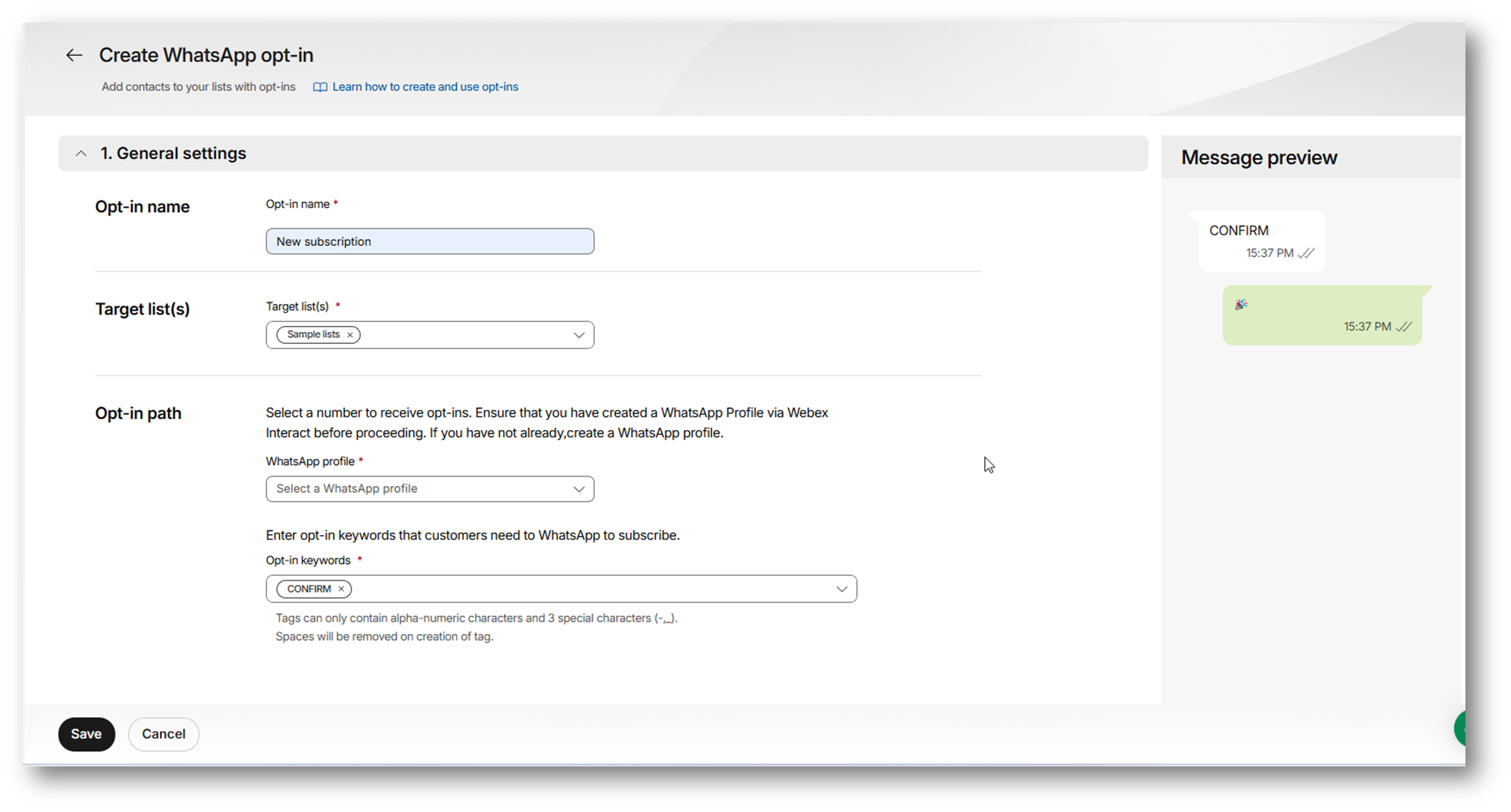The width and height of the screenshot is (1511, 812).
Task: Click the double check marks on green message
Action: point(1403,327)
